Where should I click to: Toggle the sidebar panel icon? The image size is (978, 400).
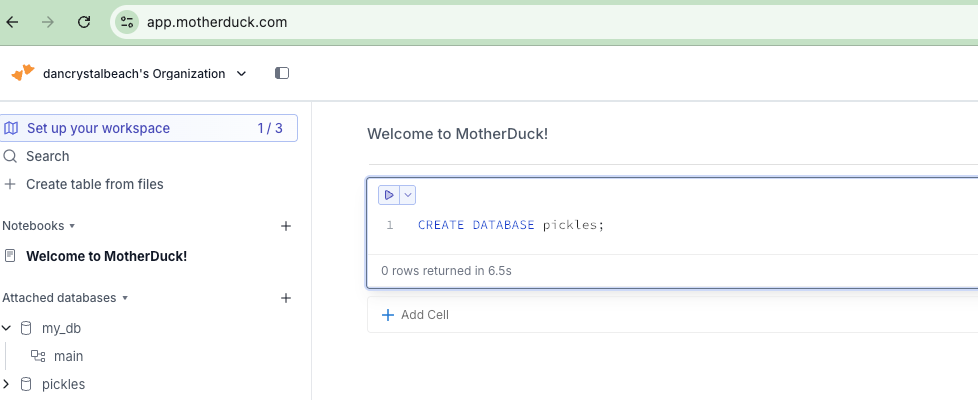click(282, 73)
